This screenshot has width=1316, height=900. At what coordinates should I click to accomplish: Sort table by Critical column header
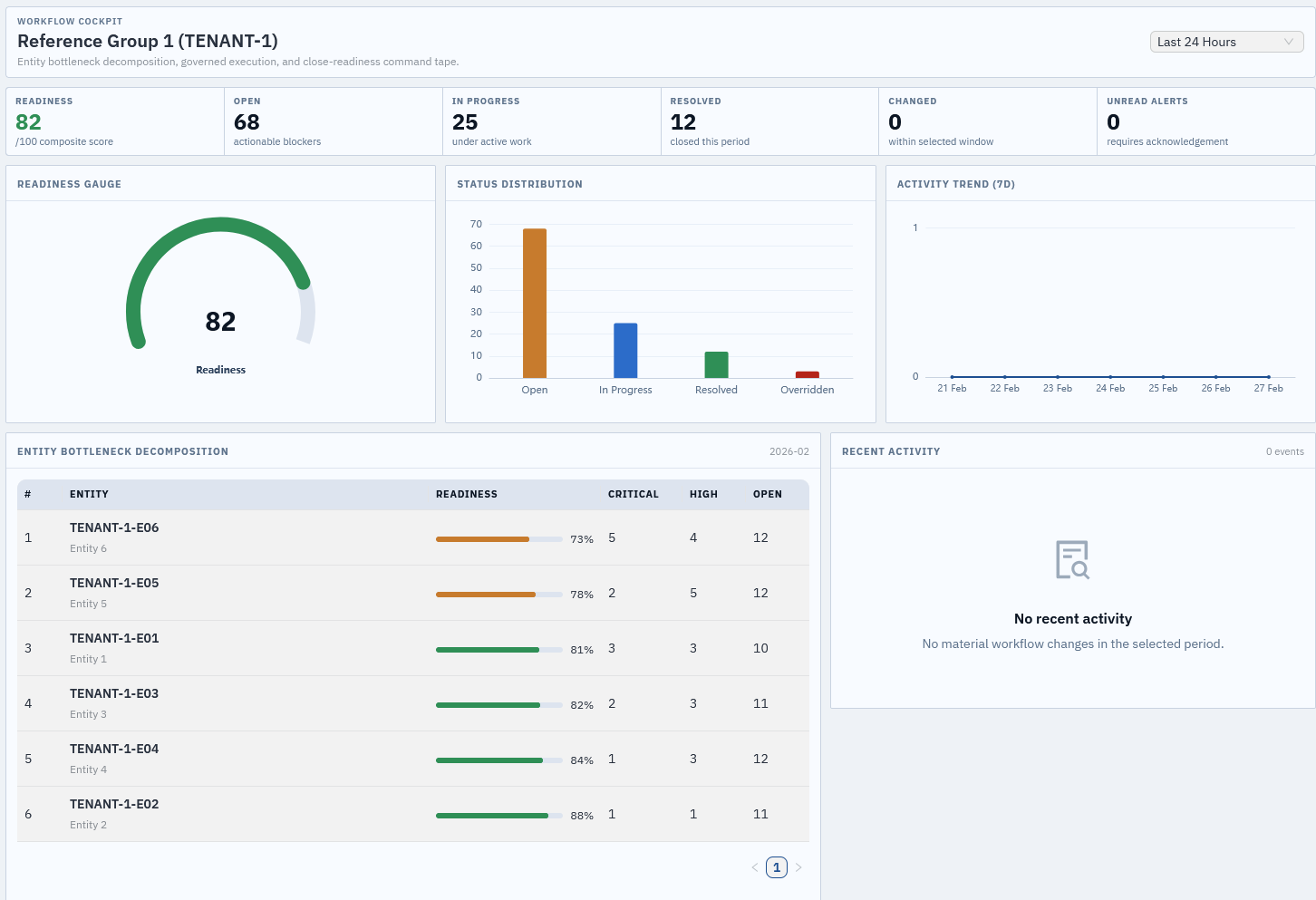633,494
